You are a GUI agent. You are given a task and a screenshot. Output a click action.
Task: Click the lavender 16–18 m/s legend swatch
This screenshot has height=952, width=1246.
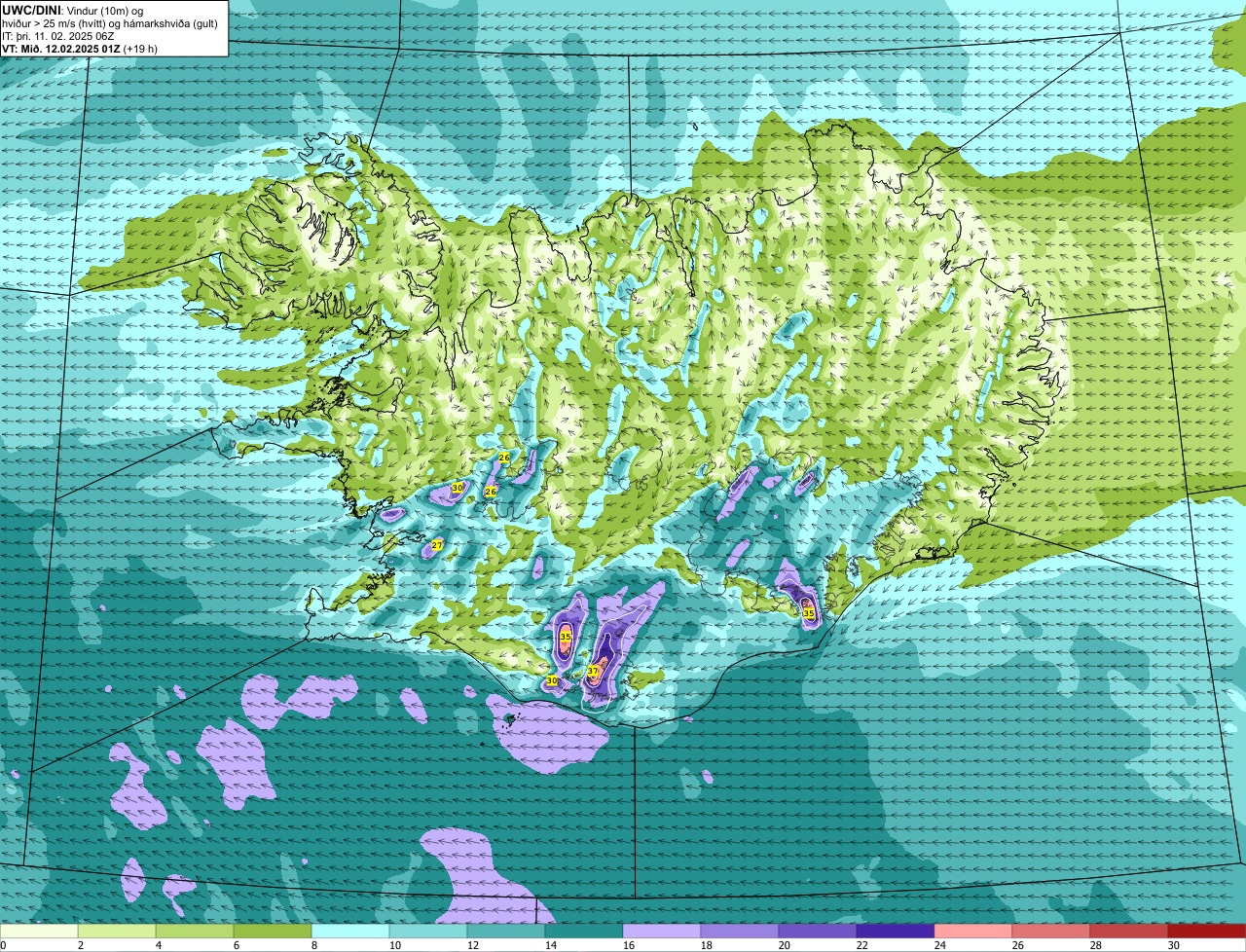[662, 932]
